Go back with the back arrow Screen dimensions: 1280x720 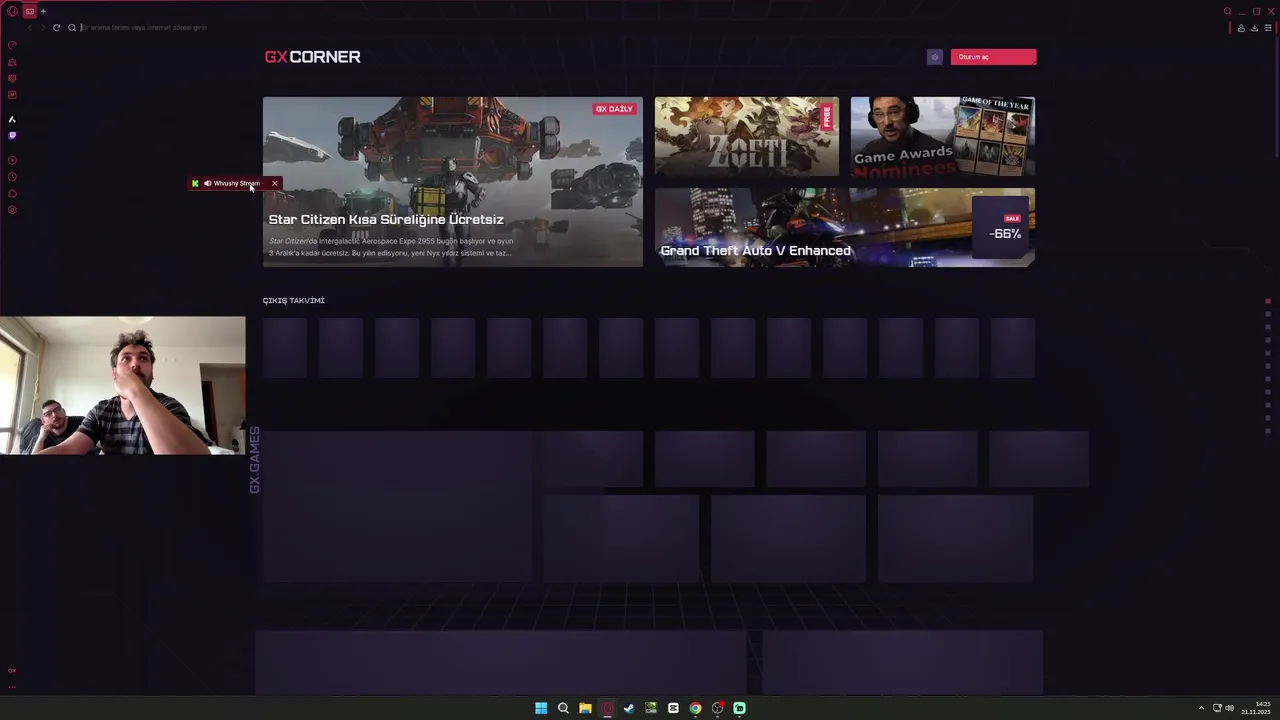click(30, 28)
